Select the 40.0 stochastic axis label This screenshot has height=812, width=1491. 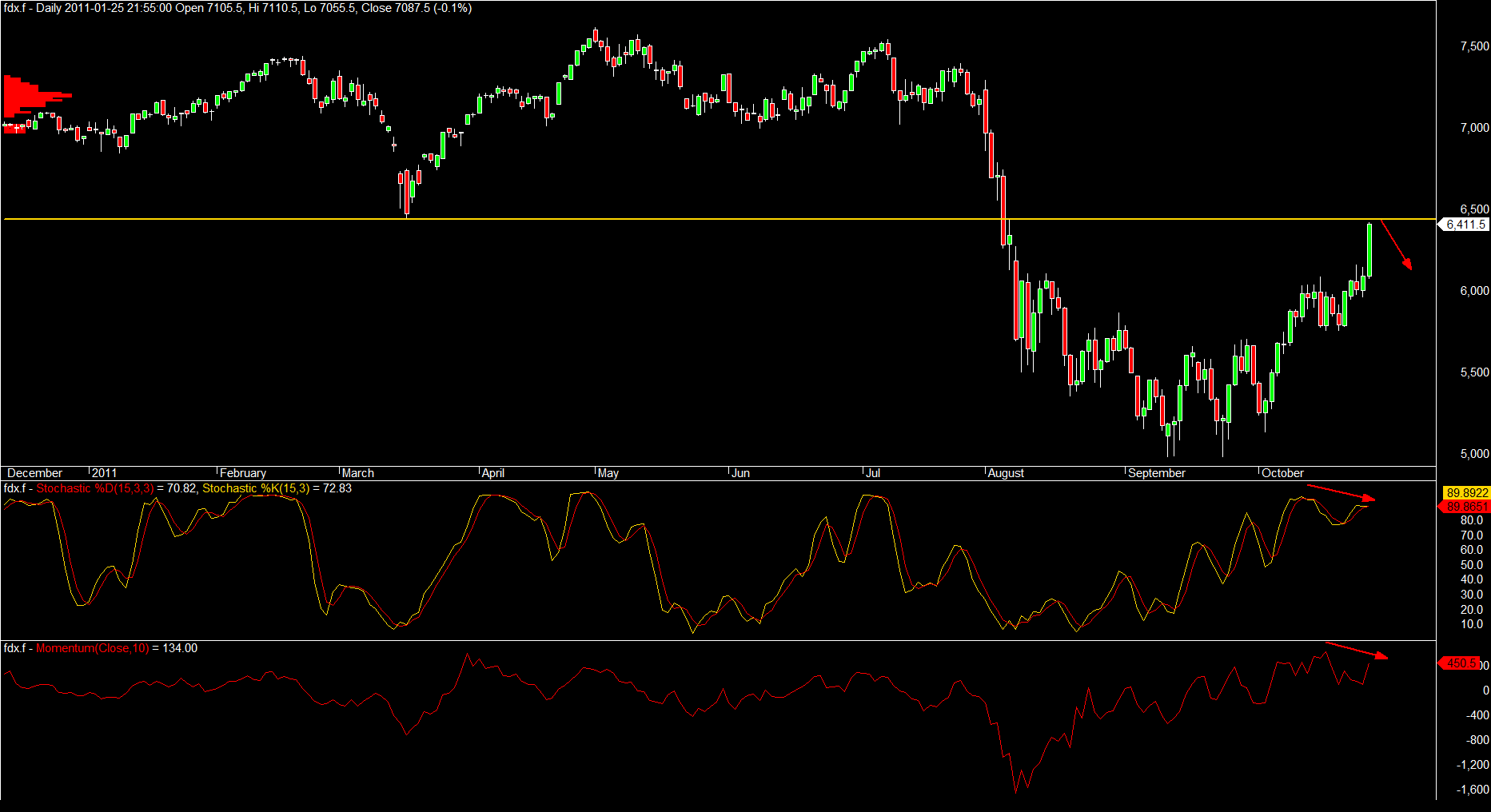click(x=1472, y=579)
